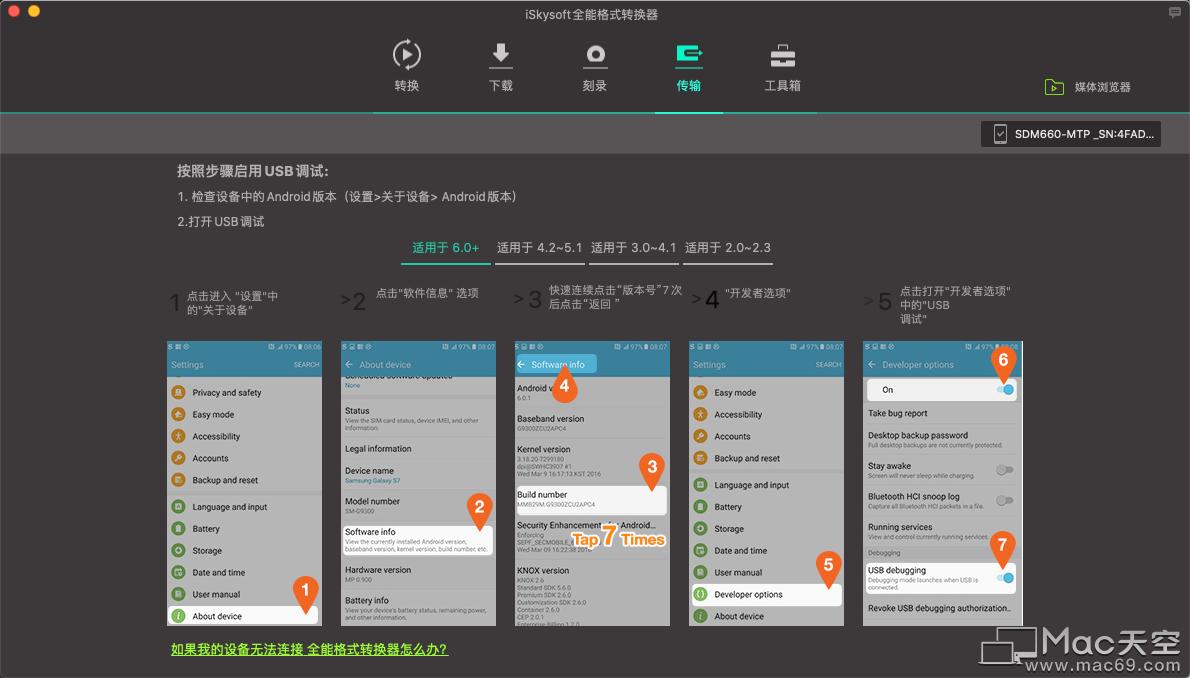1190x678 pixels.
Task: Open the SDM660-MTP device selector
Action: 1070,133
